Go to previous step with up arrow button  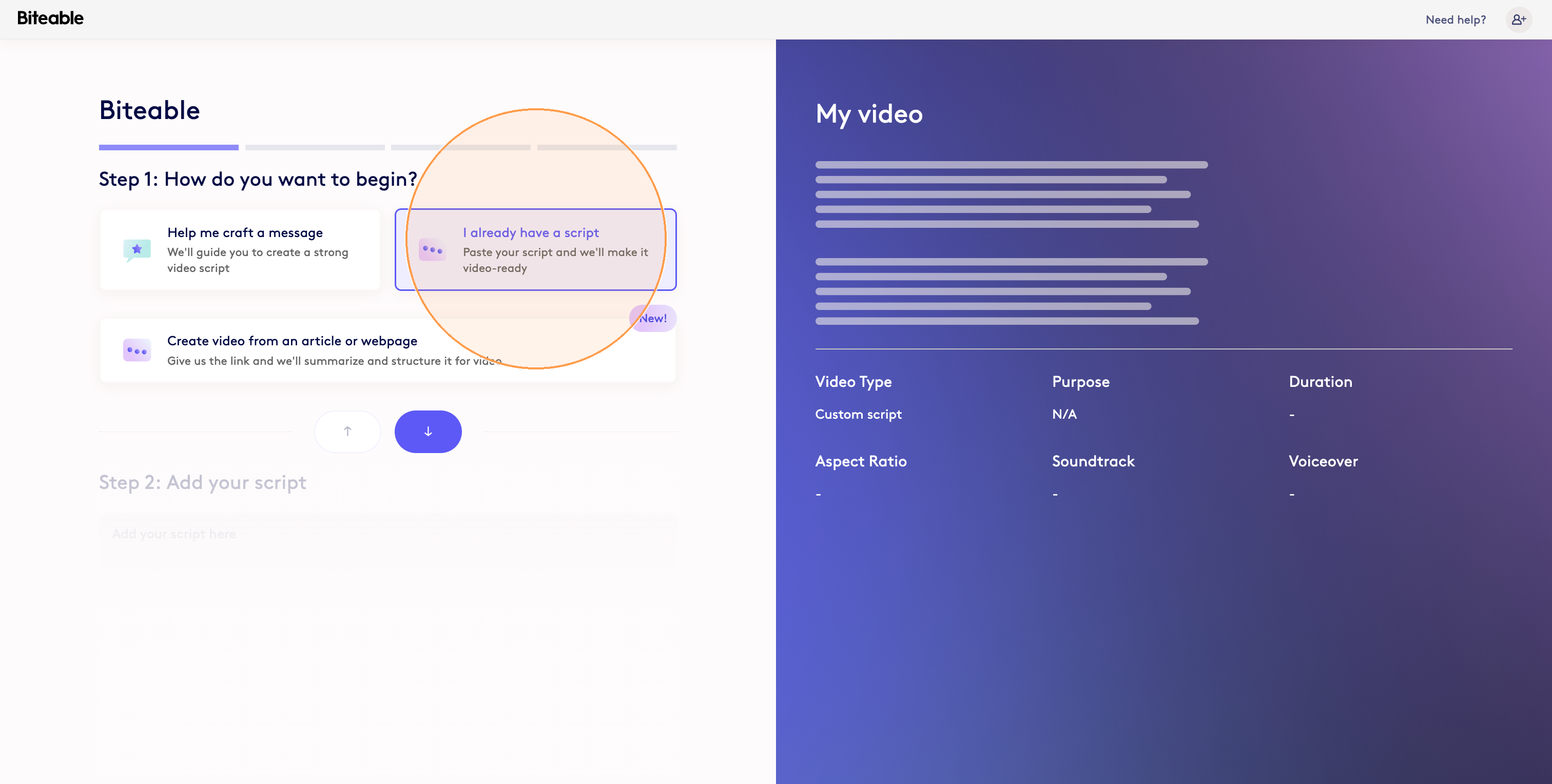(347, 431)
